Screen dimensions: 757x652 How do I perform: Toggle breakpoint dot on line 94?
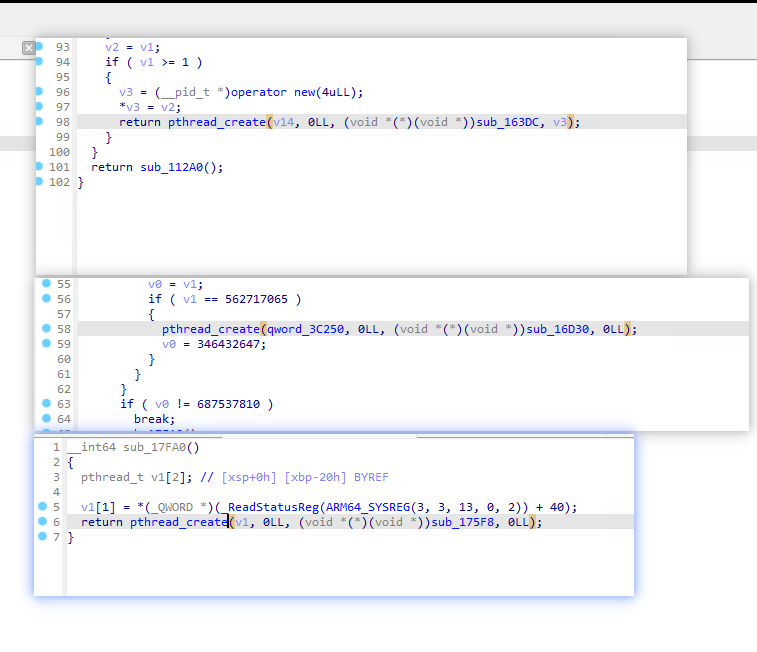click(40, 61)
